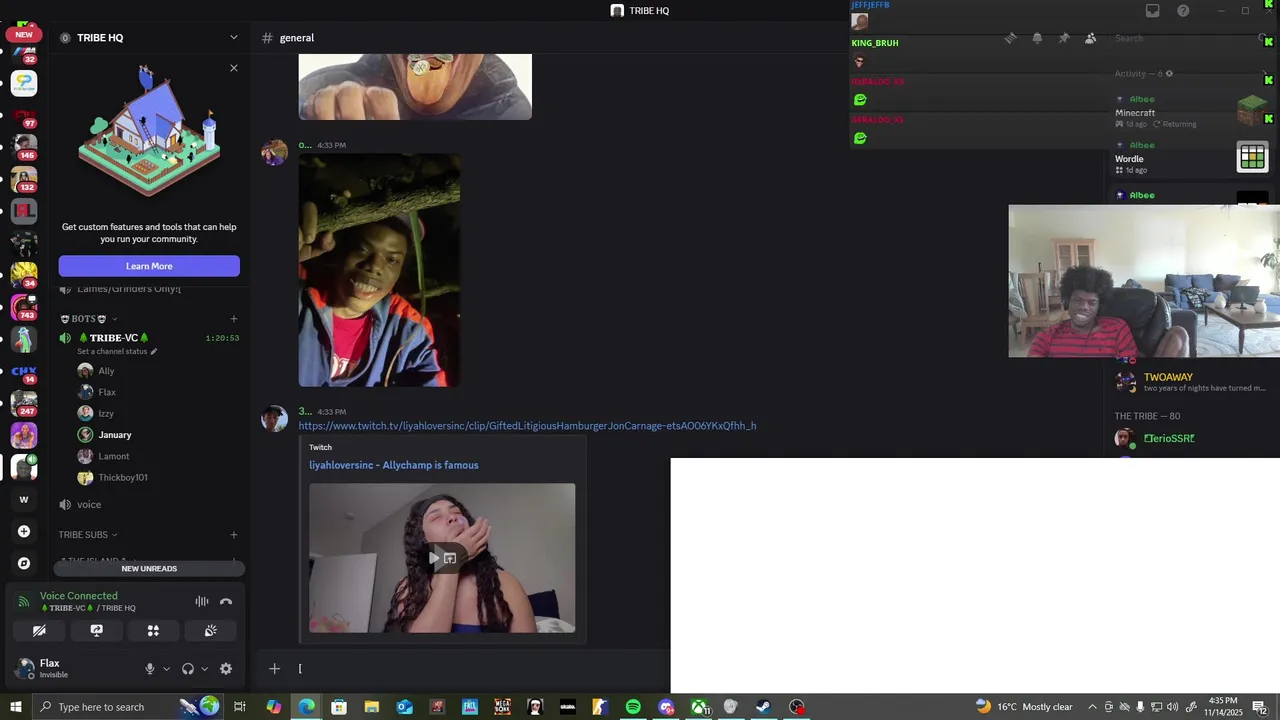Collapse the BOTS category
The width and height of the screenshot is (1280, 720).
point(89,319)
